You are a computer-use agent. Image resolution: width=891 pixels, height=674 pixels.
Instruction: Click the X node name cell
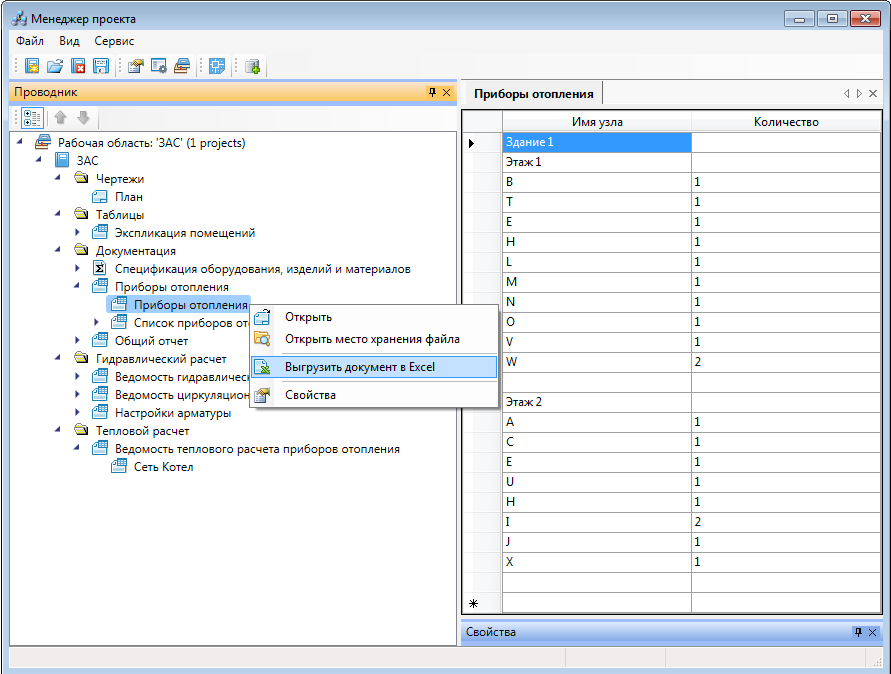[x=597, y=561]
